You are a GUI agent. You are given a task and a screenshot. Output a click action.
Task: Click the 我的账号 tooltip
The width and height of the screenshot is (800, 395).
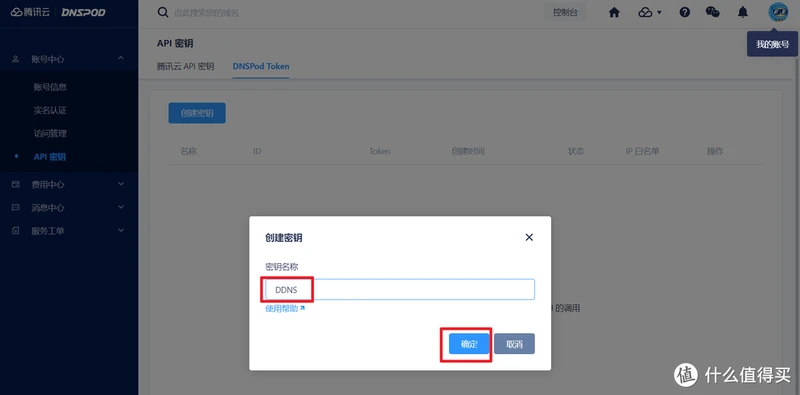click(772, 45)
